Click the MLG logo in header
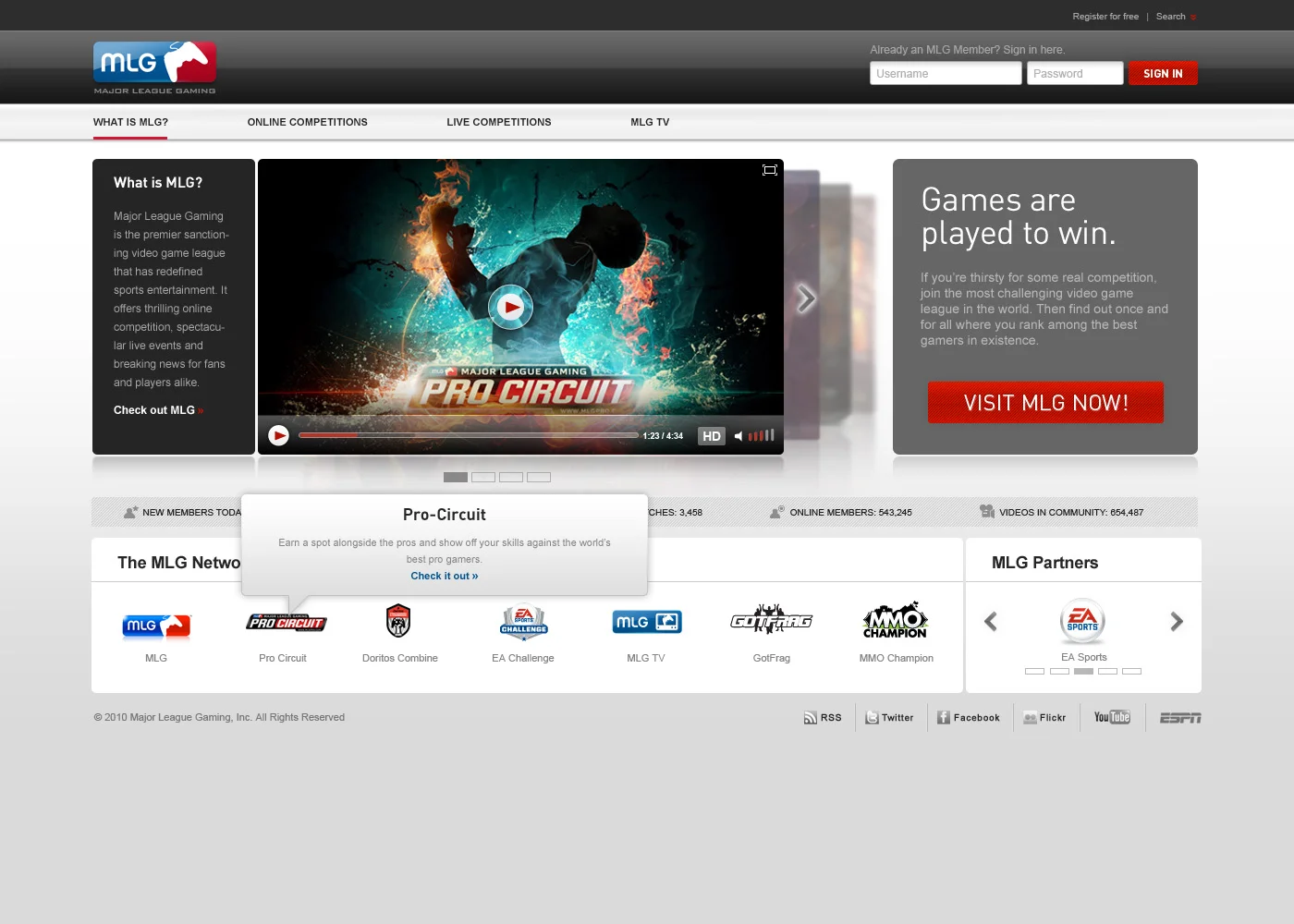Screen dimensions: 1294x924 coord(155,67)
